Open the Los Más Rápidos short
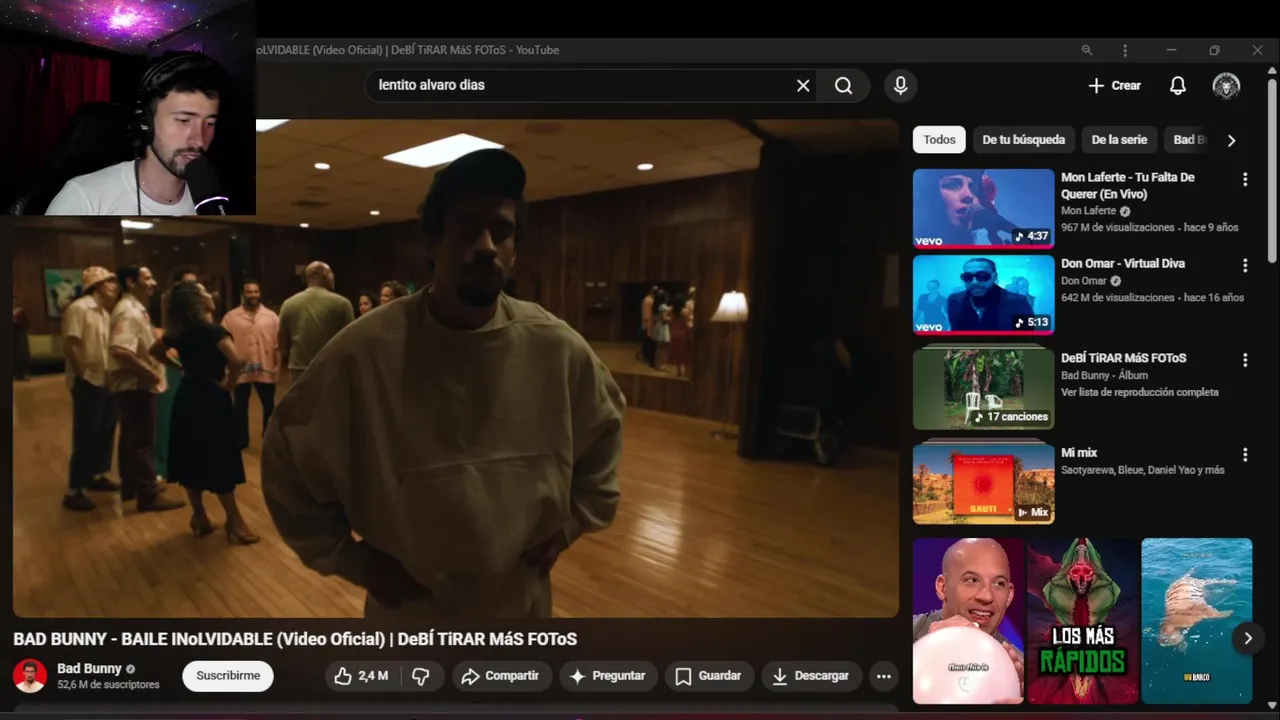Image resolution: width=1280 pixels, height=720 pixels. pyautogui.click(x=1083, y=621)
